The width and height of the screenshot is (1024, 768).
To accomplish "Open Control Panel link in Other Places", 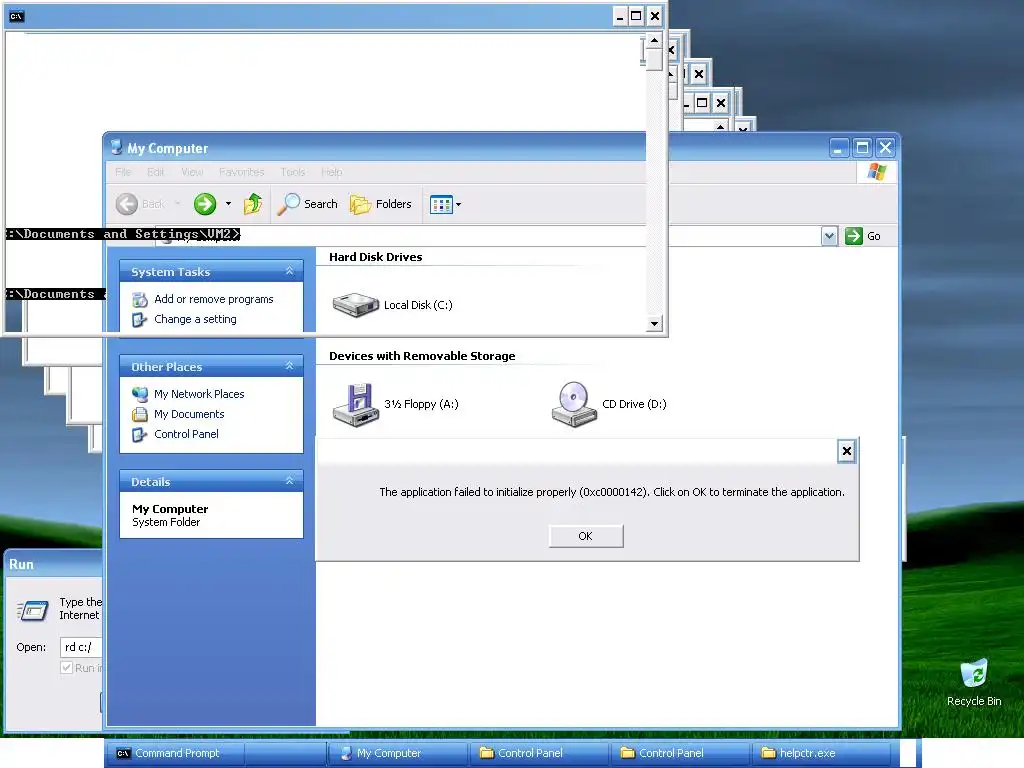I will coord(186,434).
